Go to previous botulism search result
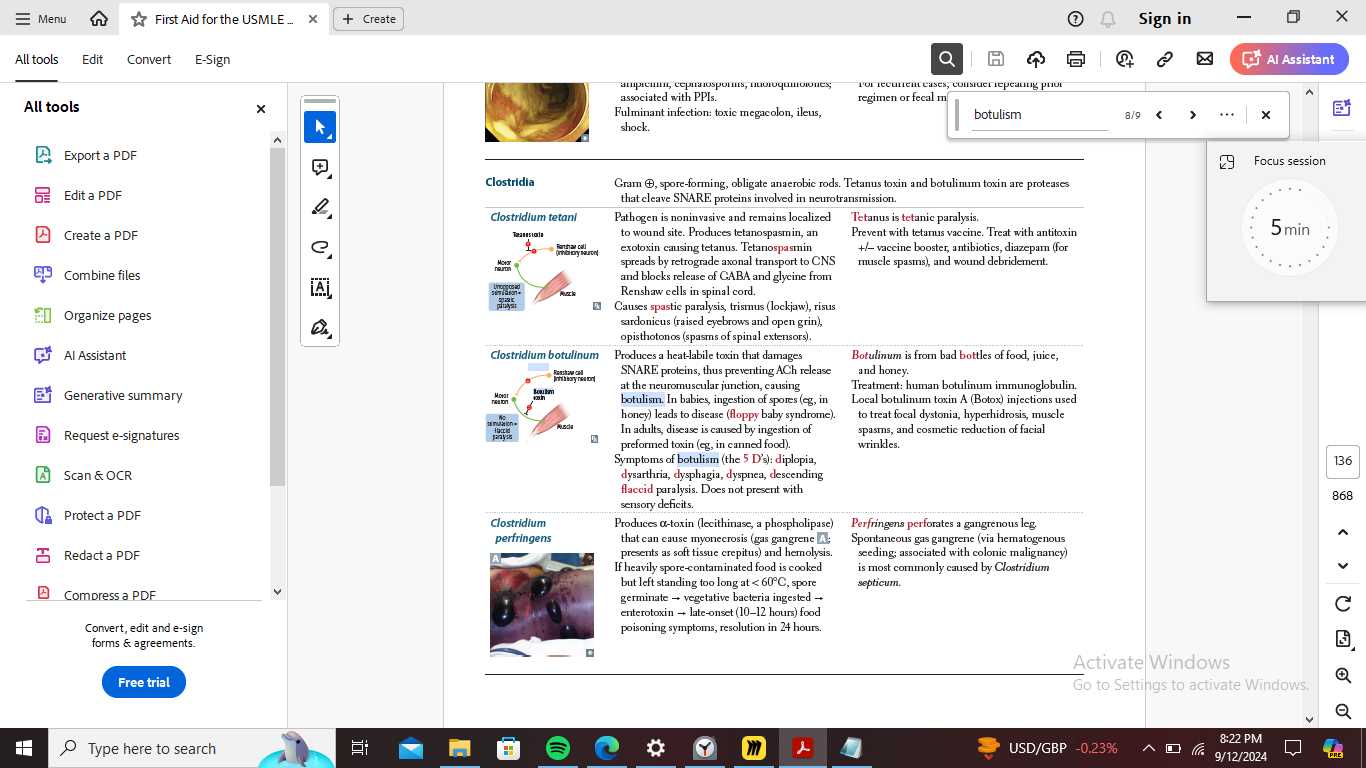This screenshot has width=1366, height=768. pyautogui.click(x=1159, y=115)
